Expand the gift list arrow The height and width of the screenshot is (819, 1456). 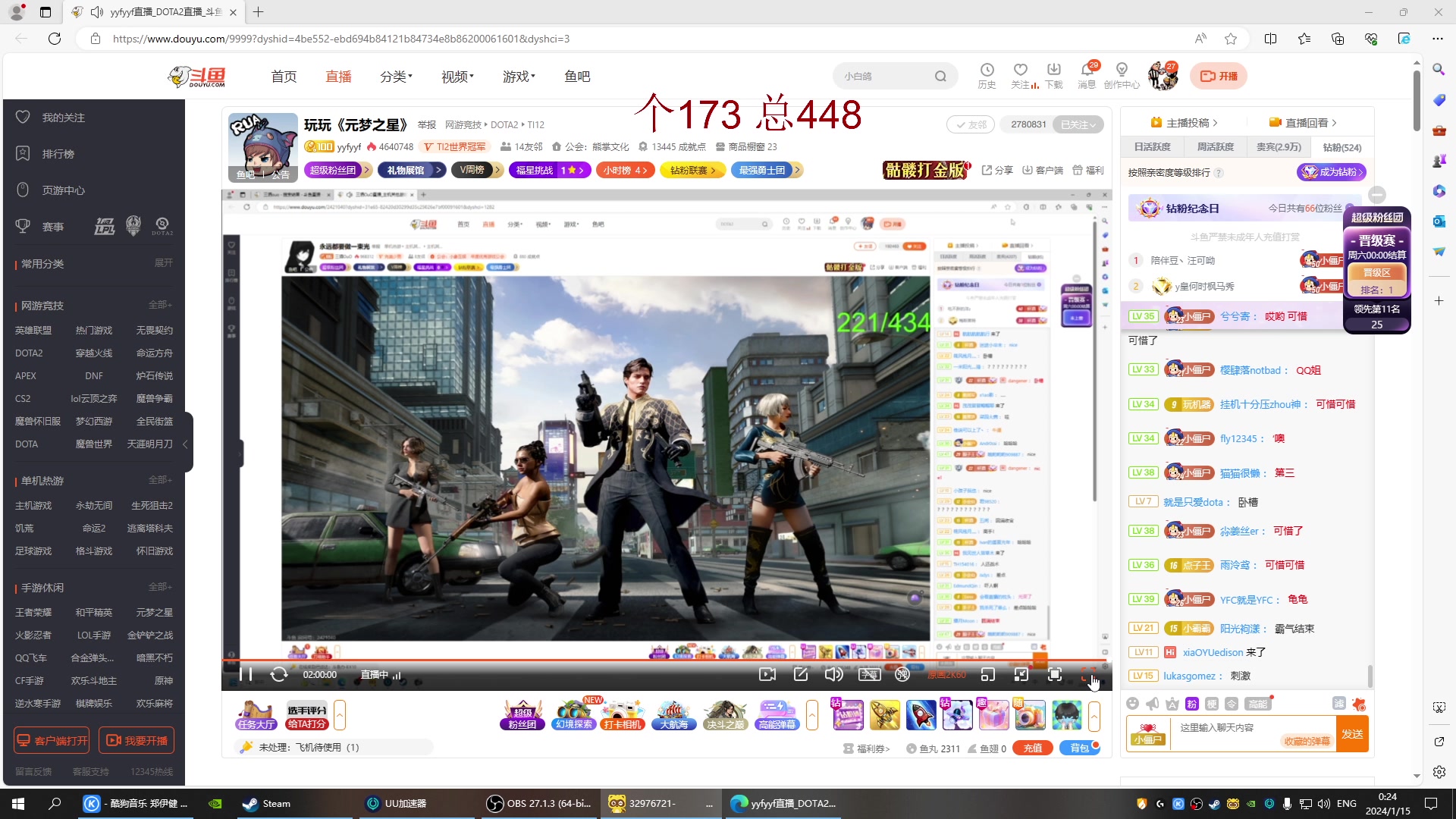pos(1094,715)
